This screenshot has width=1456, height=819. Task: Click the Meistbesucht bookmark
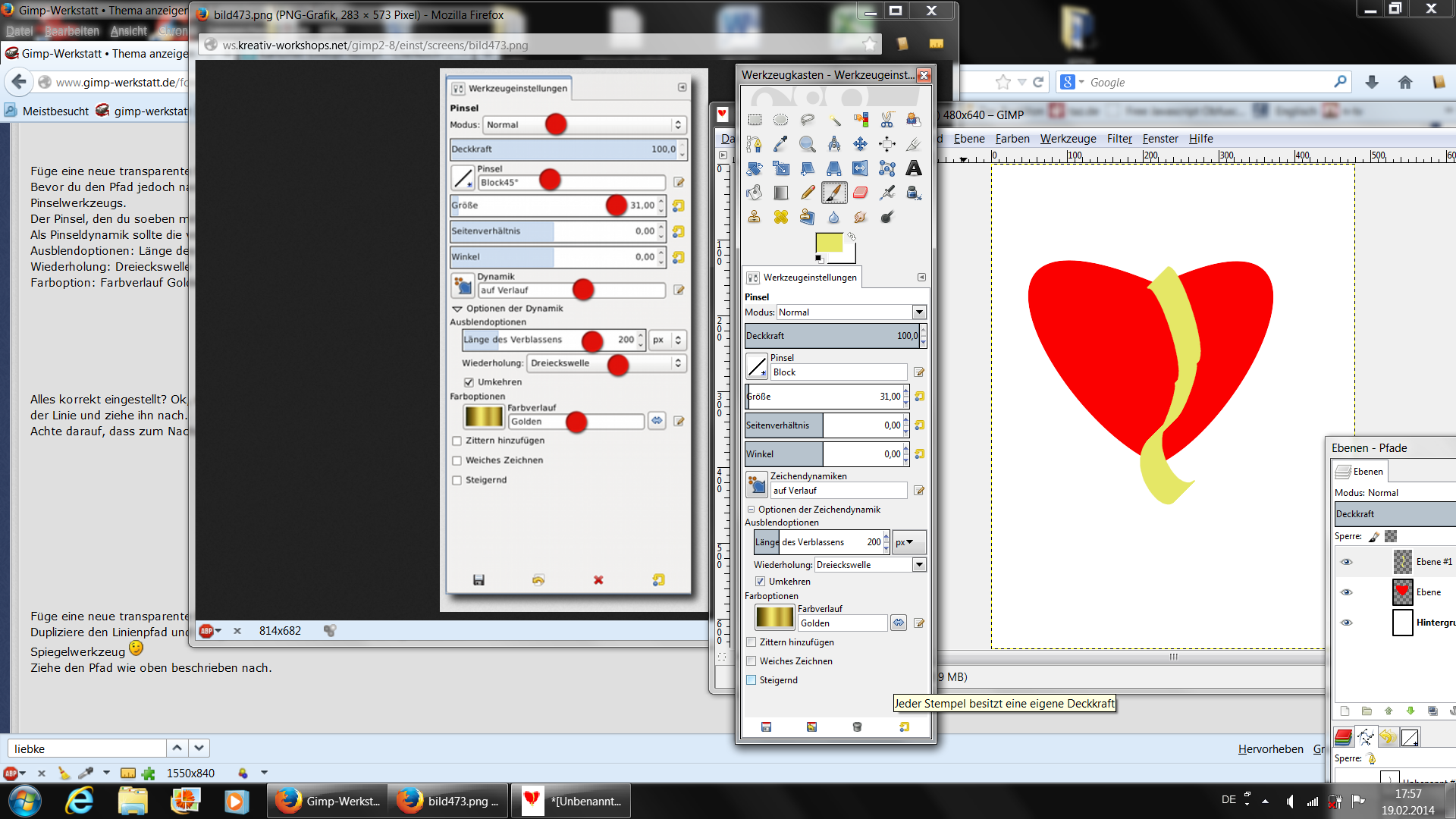pyautogui.click(x=55, y=111)
